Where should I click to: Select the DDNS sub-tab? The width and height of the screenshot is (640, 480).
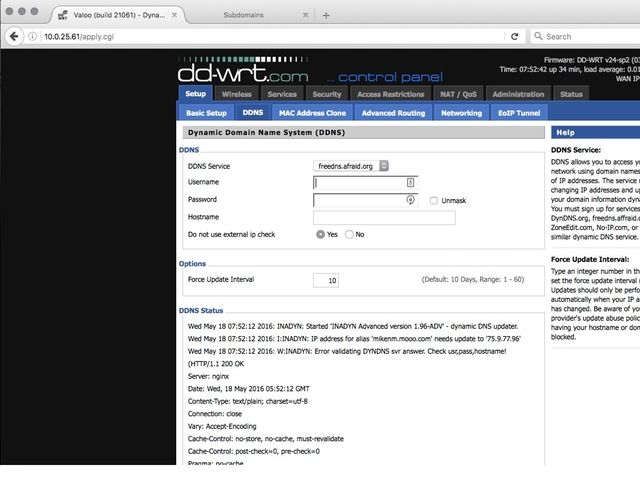click(x=253, y=112)
